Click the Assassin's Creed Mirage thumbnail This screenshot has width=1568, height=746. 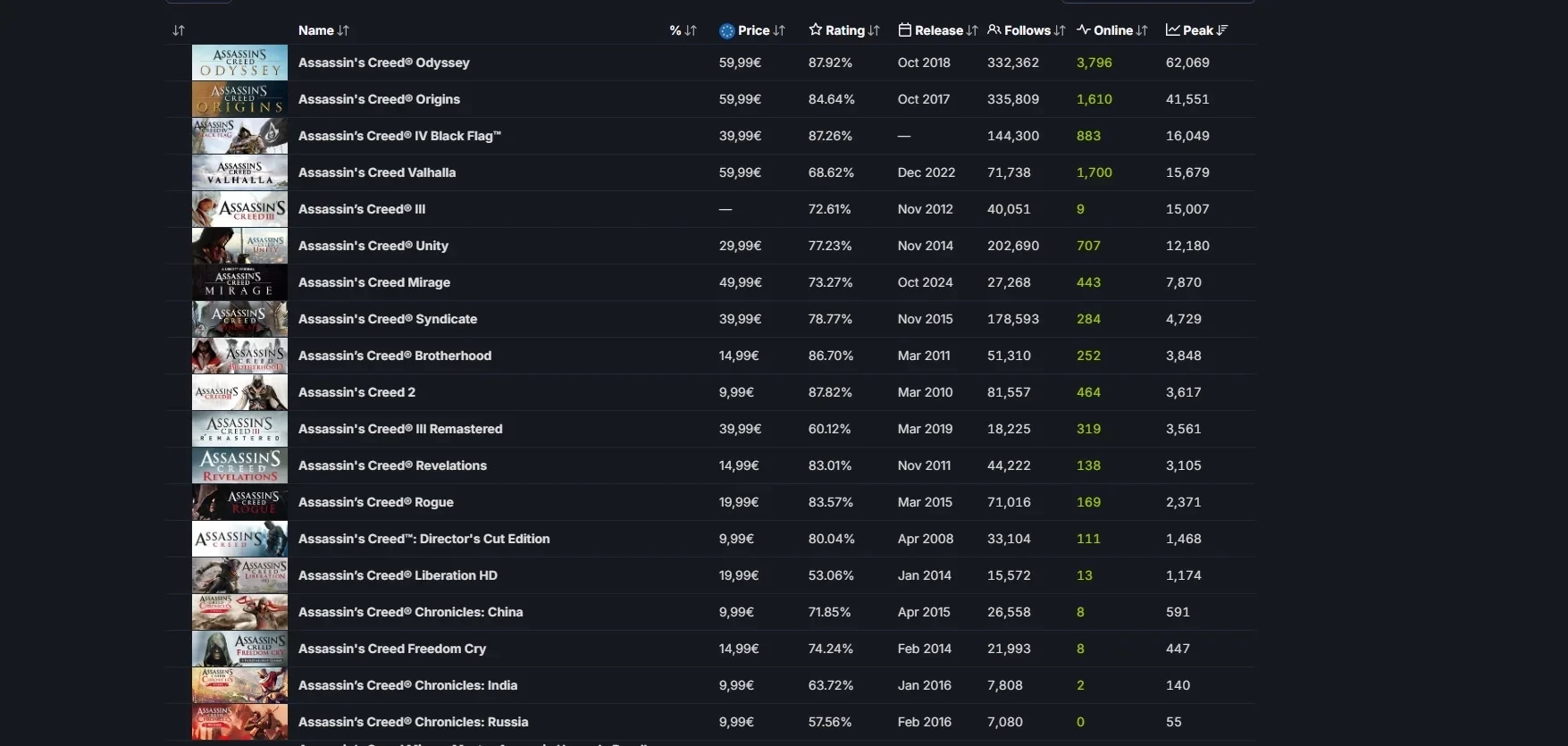[239, 282]
